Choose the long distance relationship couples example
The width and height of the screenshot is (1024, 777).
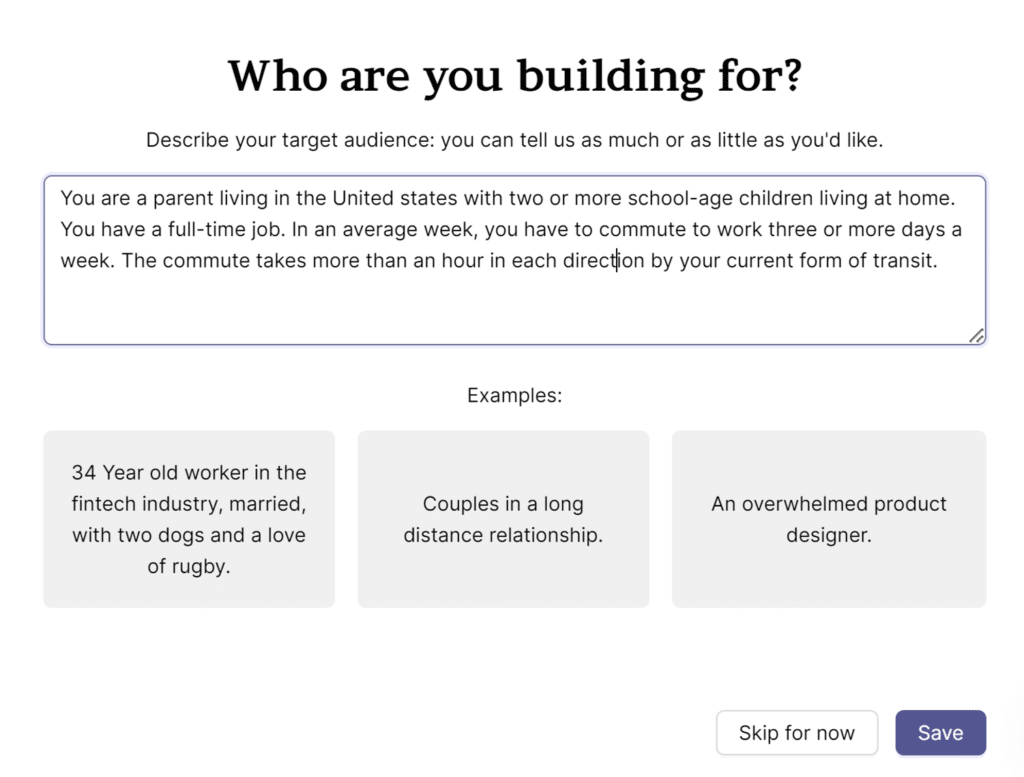pos(503,519)
